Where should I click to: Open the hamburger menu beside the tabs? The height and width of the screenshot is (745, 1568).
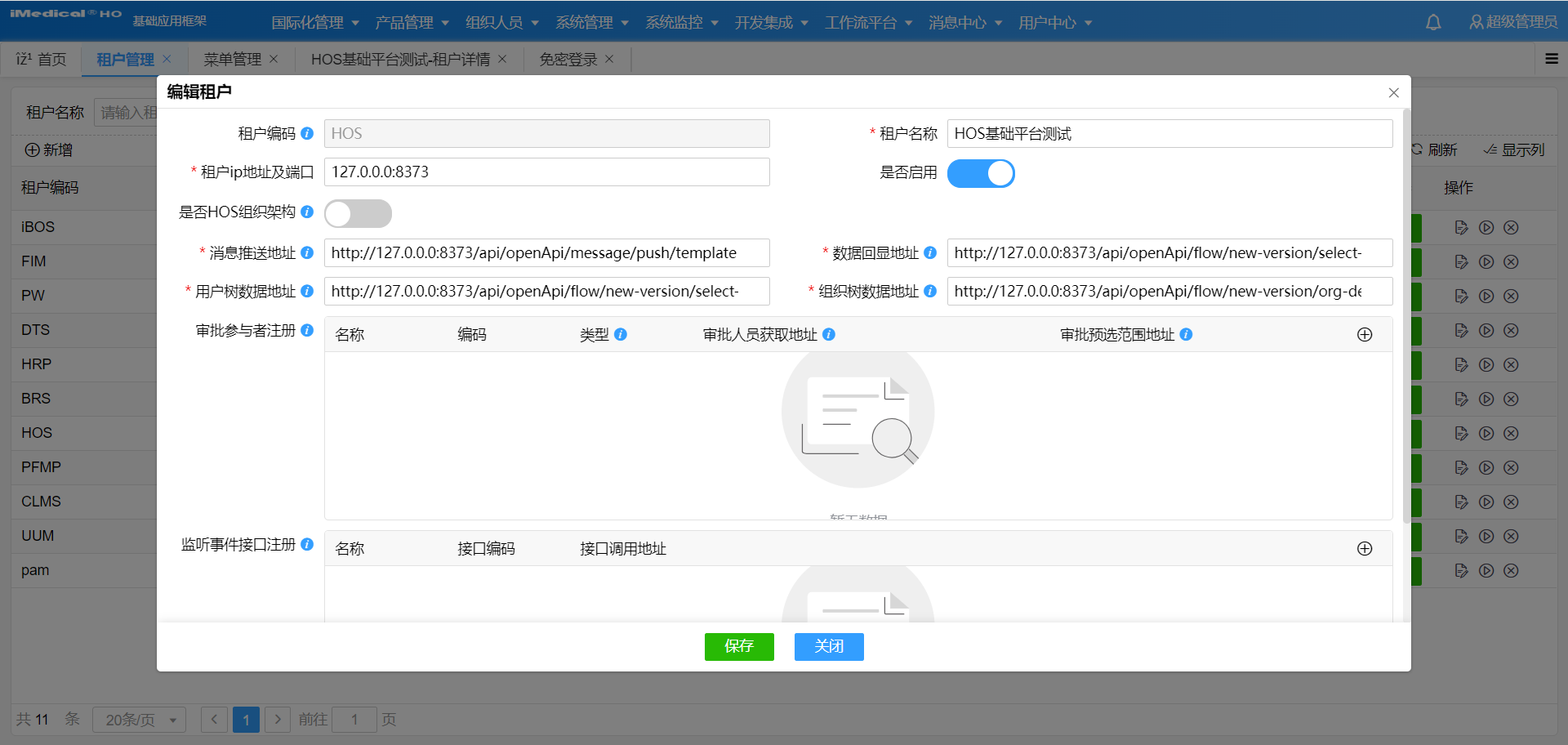[1552, 59]
